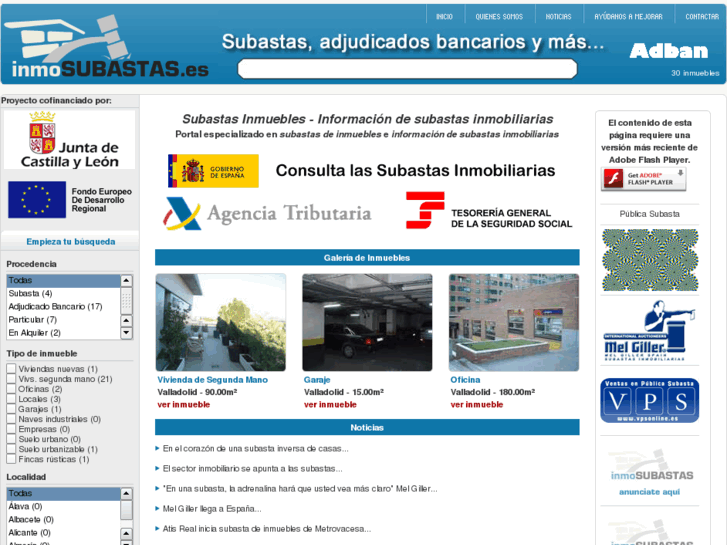Screen dimensions: 727x545
Task: Check the Fincas rústicas checkbox
Action: (x=11, y=459)
